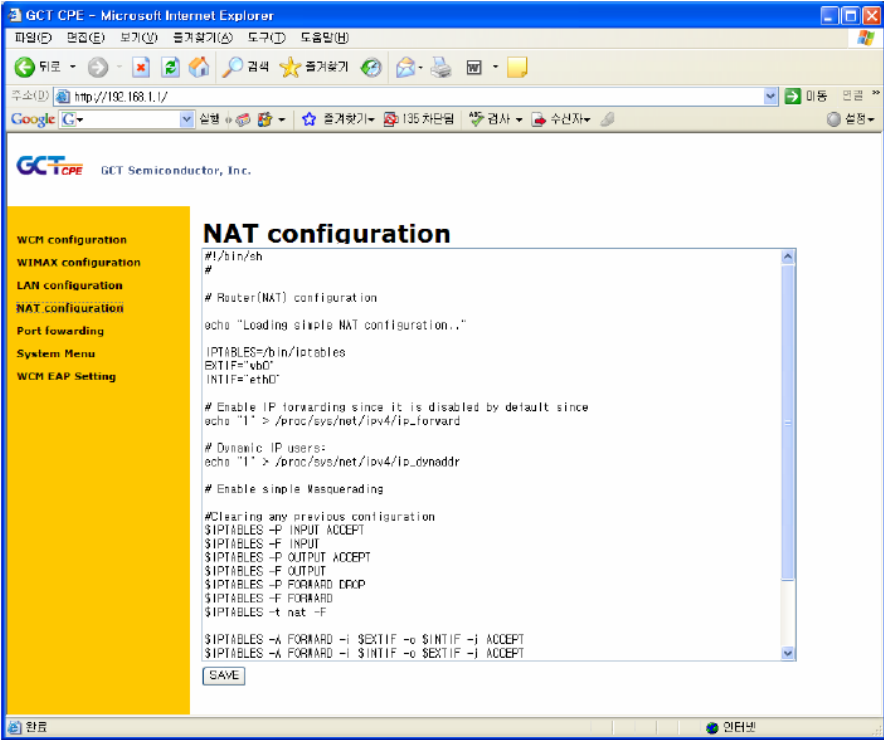Click the popup blocker 135 blocked icon
Viewport: 884px width, 740px height.
[390, 119]
